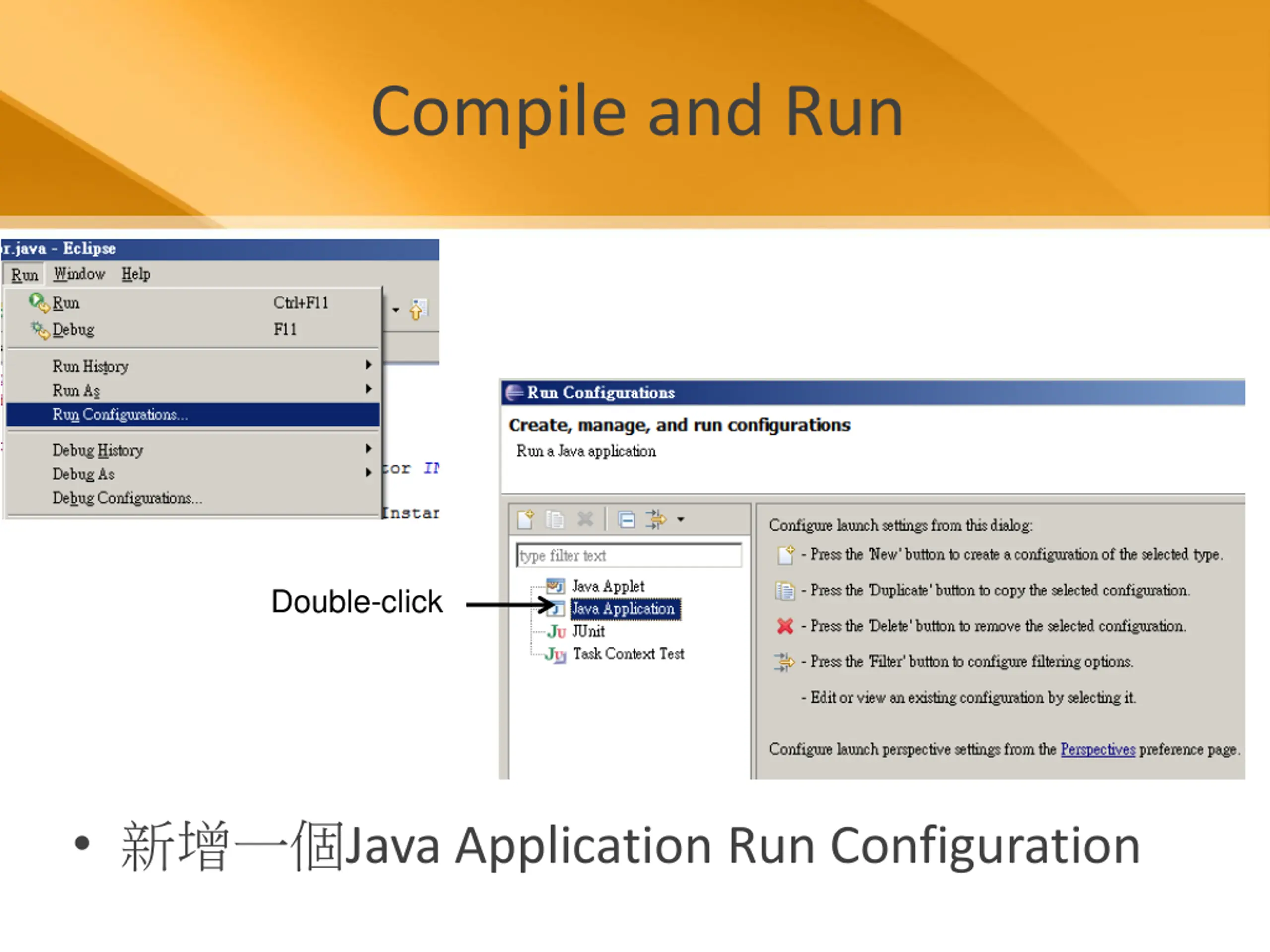The height and width of the screenshot is (952, 1270).
Task: Select Task Context Test tree item
Action: click(629, 654)
